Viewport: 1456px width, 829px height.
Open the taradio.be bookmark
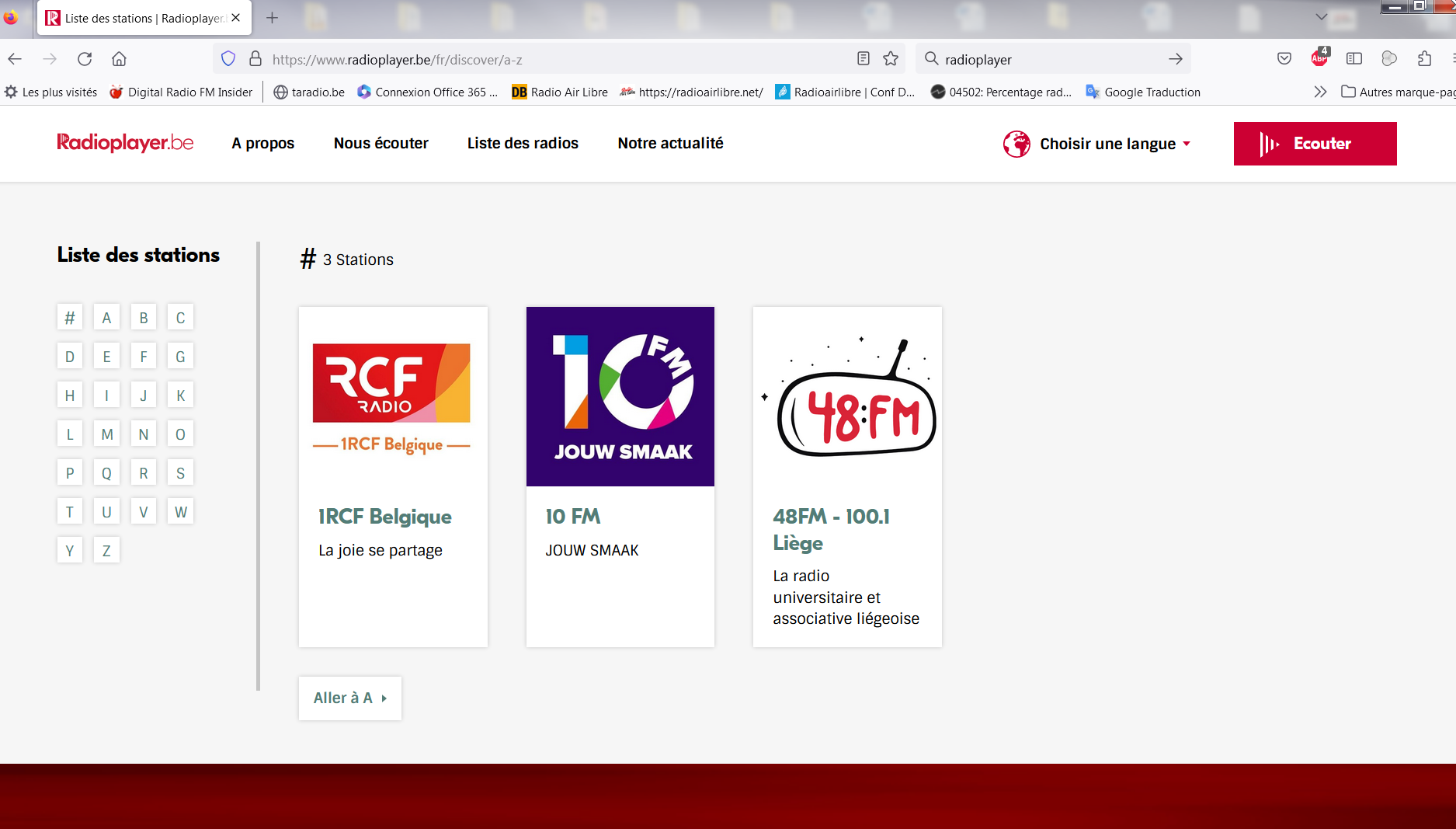309,92
